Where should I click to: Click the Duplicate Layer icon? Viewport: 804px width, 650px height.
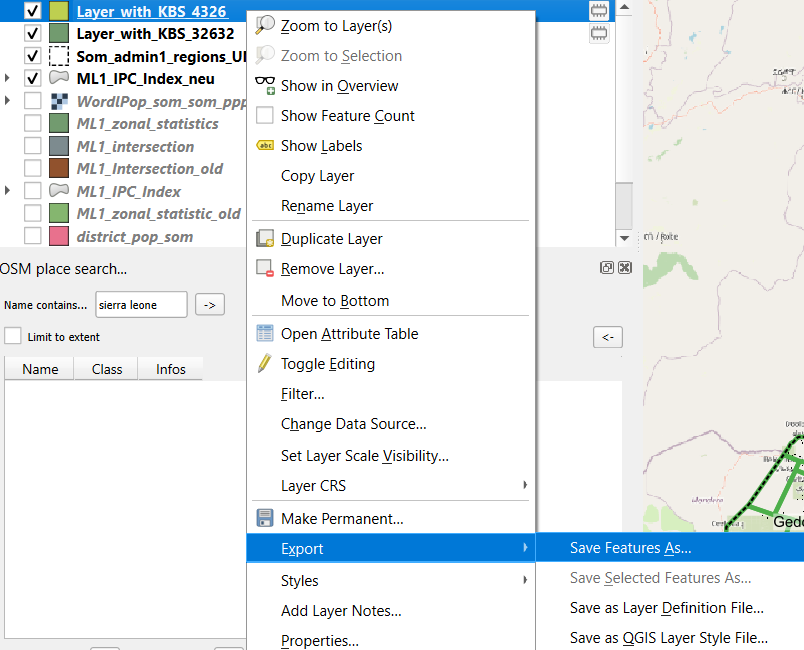[265, 239]
